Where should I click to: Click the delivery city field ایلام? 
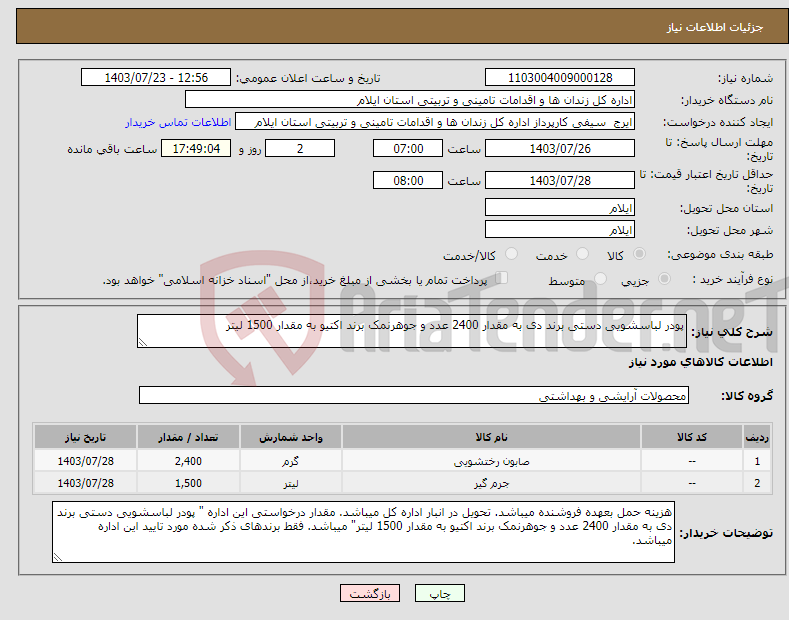560,229
